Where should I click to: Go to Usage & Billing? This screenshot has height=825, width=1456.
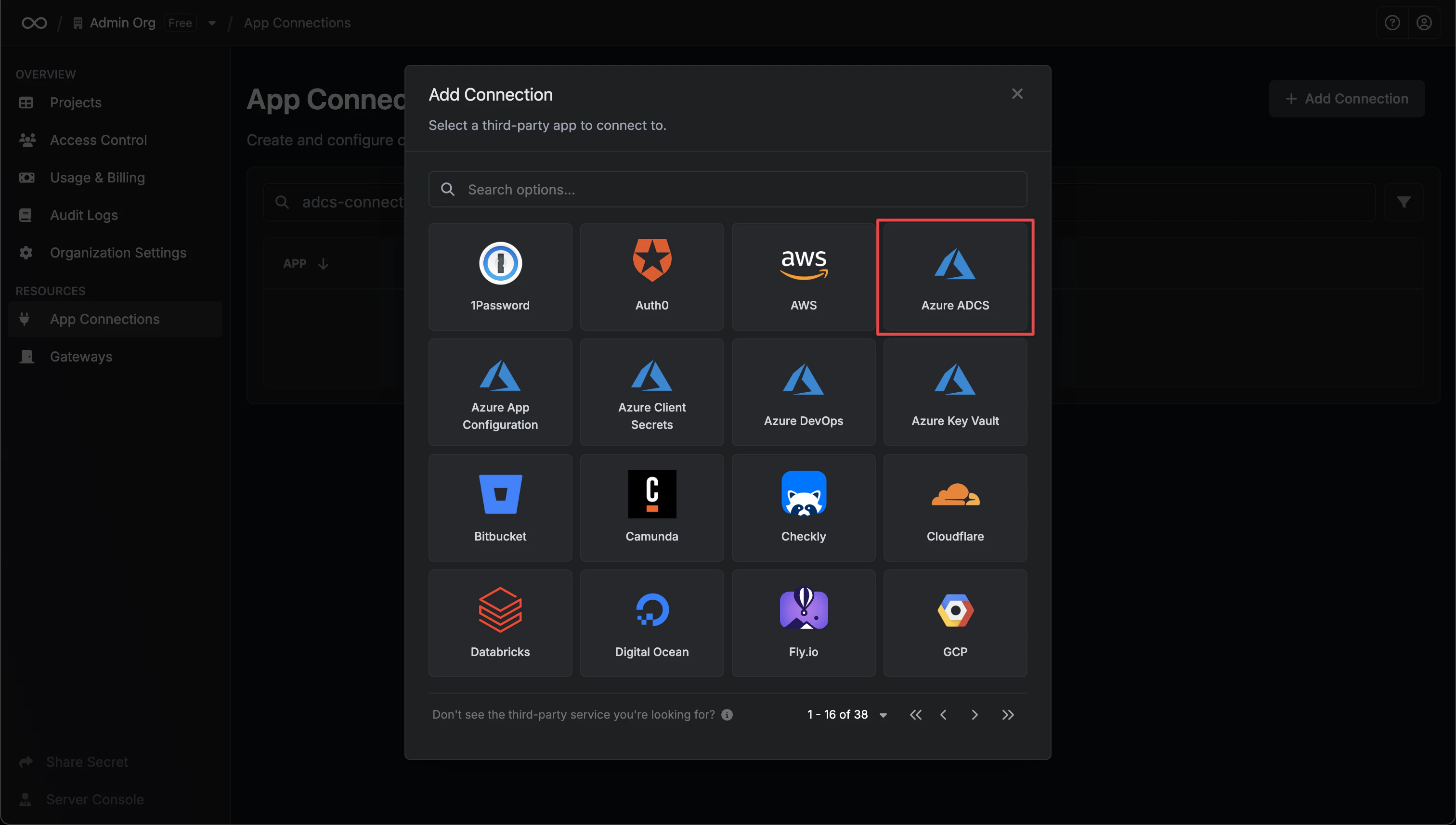tap(115, 177)
